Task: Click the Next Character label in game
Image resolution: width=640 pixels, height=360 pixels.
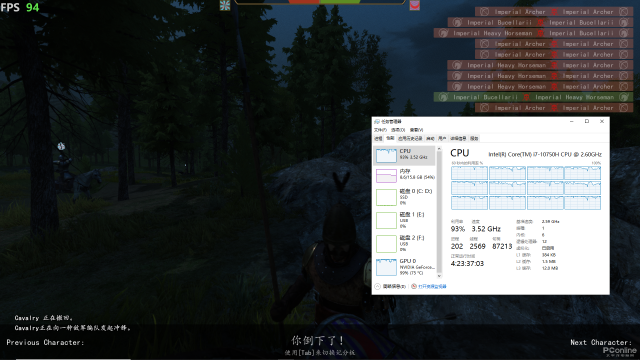Action: click(601, 342)
